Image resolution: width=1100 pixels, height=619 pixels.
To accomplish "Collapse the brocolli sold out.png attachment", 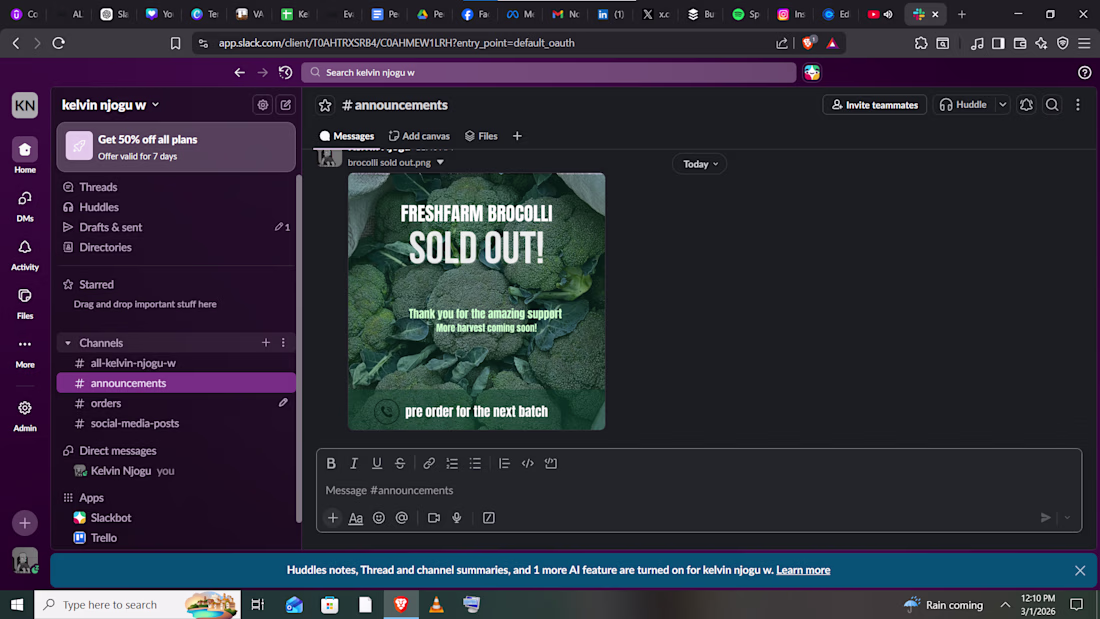I will pos(440,162).
